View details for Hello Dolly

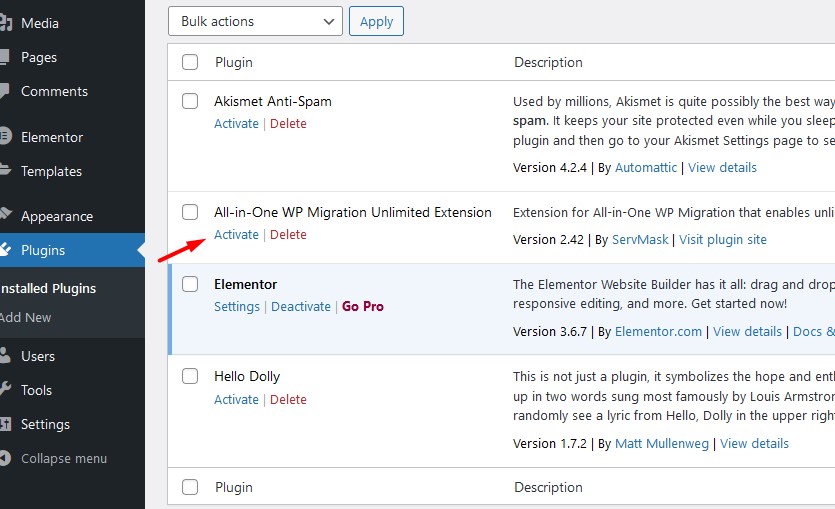pyautogui.click(x=754, y=444)
